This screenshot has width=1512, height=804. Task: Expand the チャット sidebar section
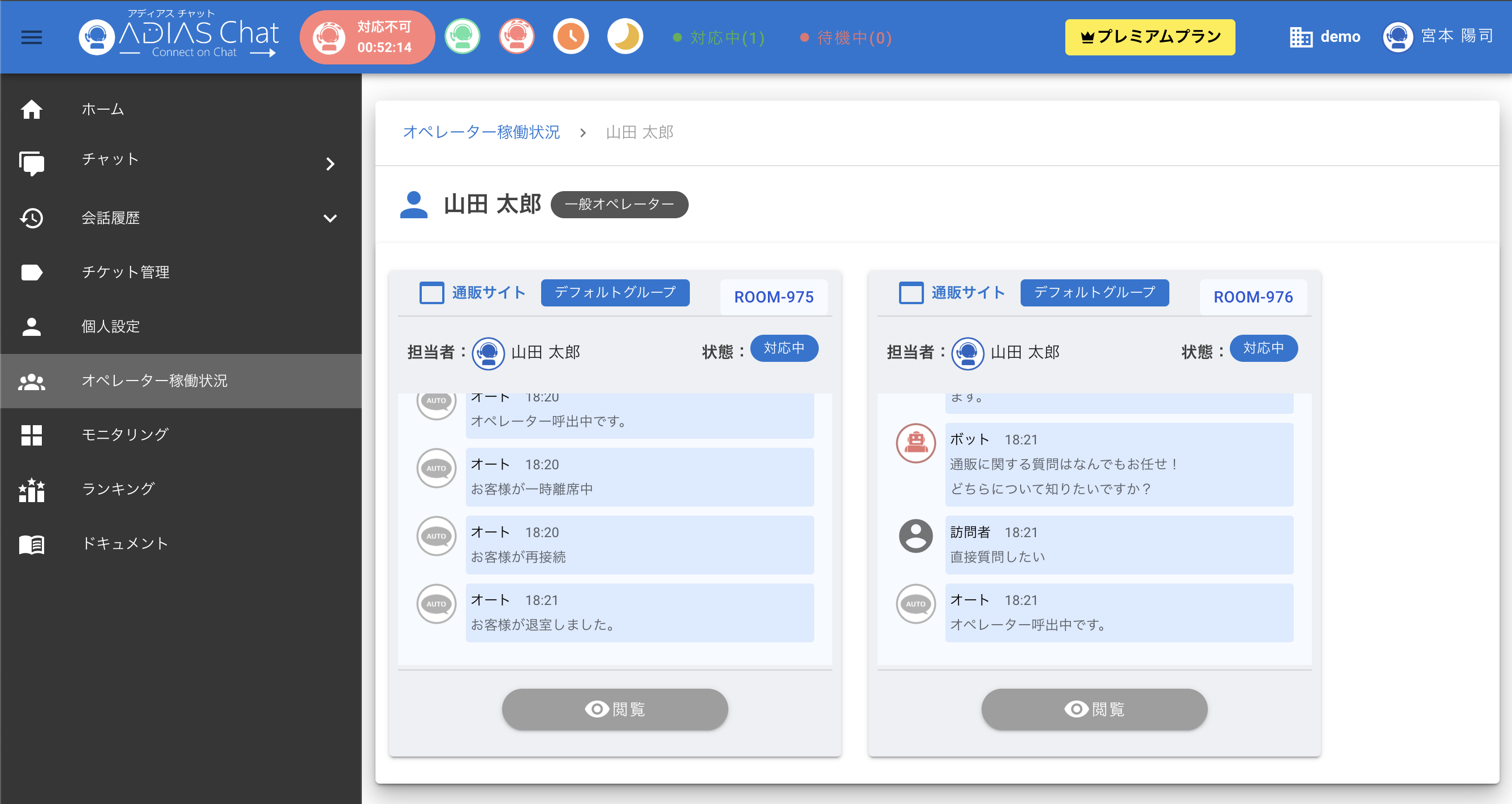pos(330,165)
